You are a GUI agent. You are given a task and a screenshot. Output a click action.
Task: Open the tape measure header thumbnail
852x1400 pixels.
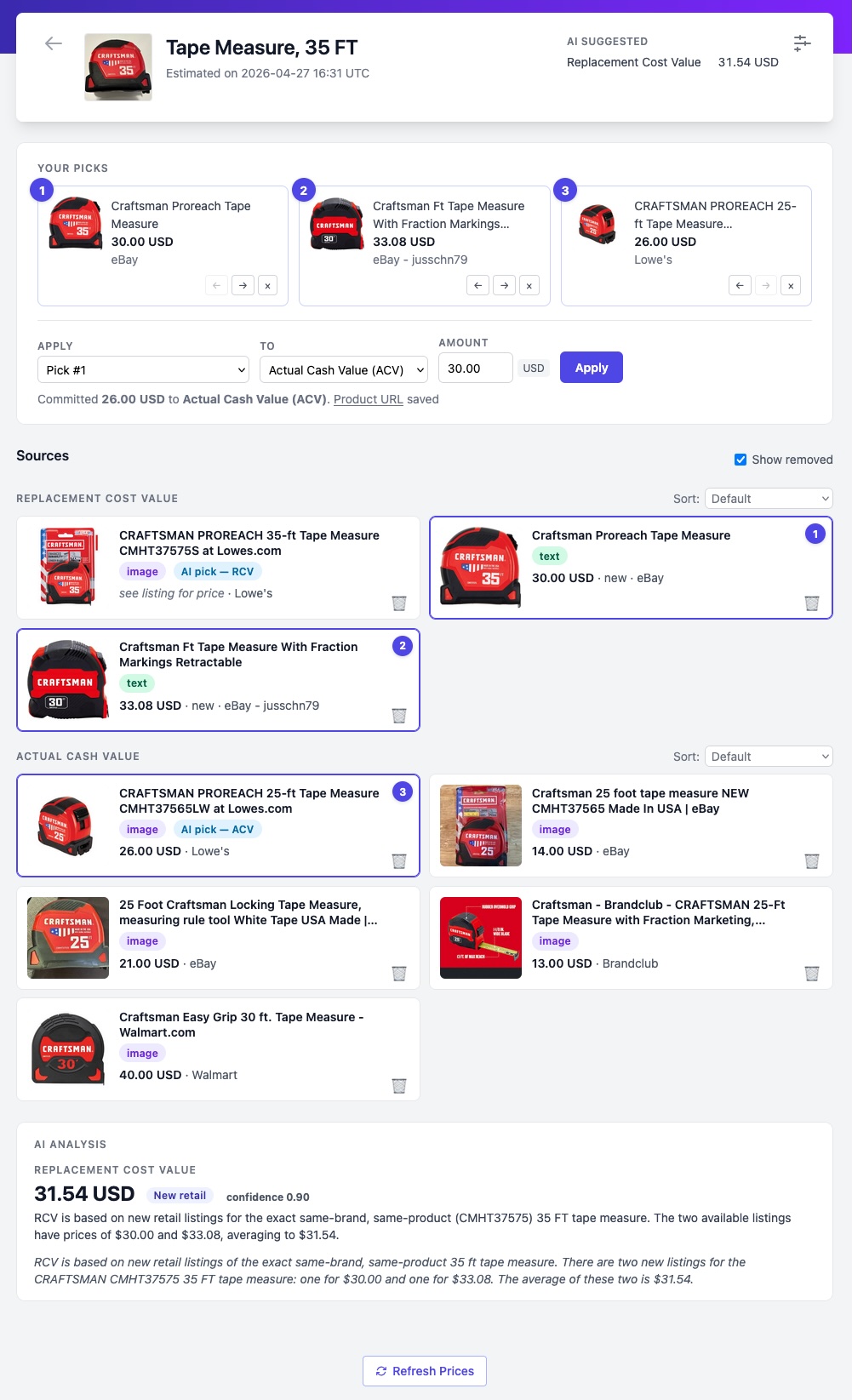pos(118,67)
